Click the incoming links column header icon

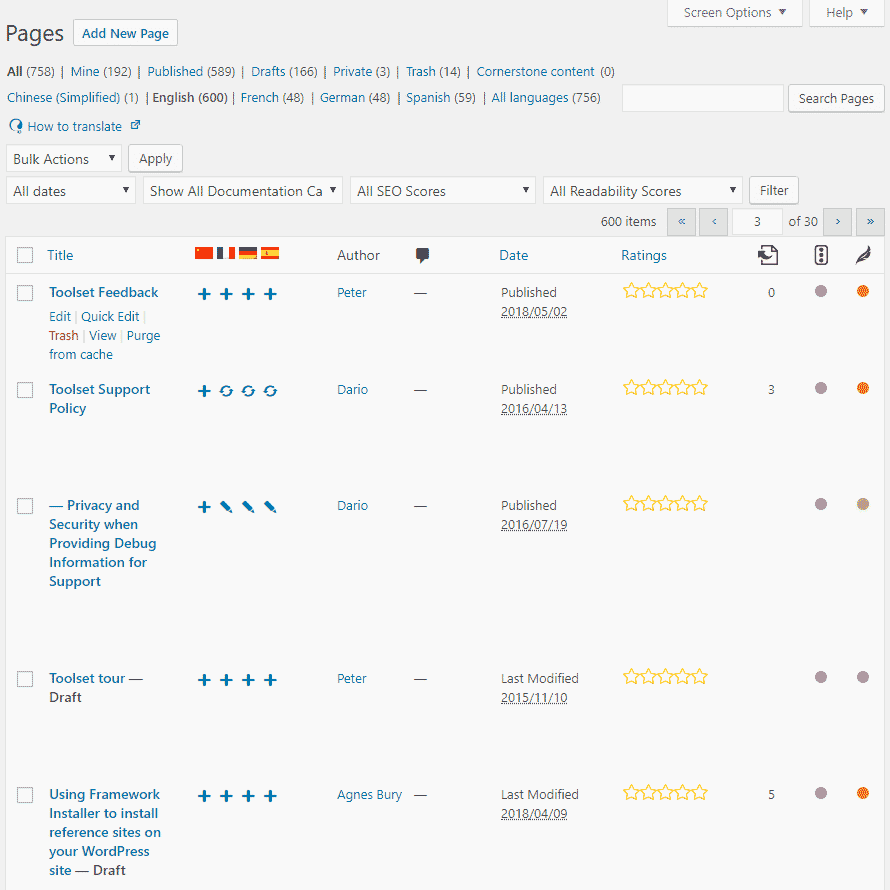click(x=767, y=255)
